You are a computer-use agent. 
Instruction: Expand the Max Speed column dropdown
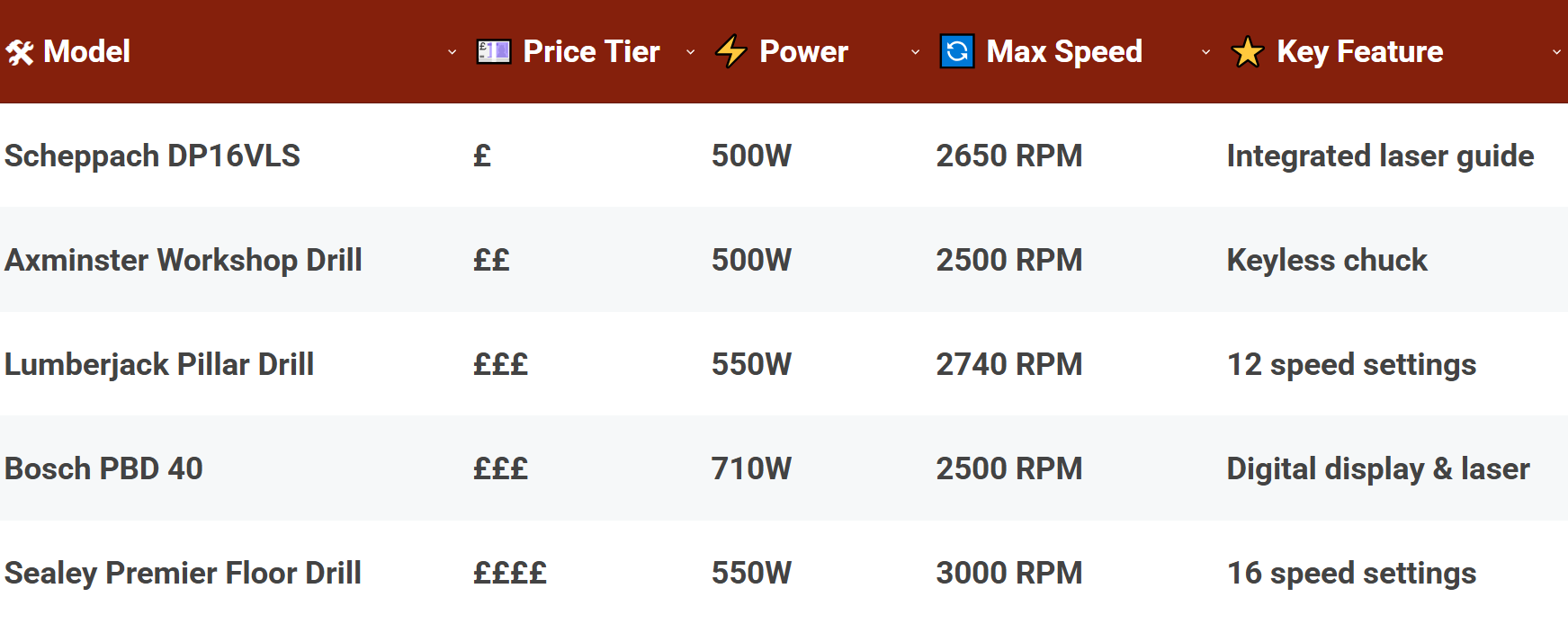point(1206,53)
